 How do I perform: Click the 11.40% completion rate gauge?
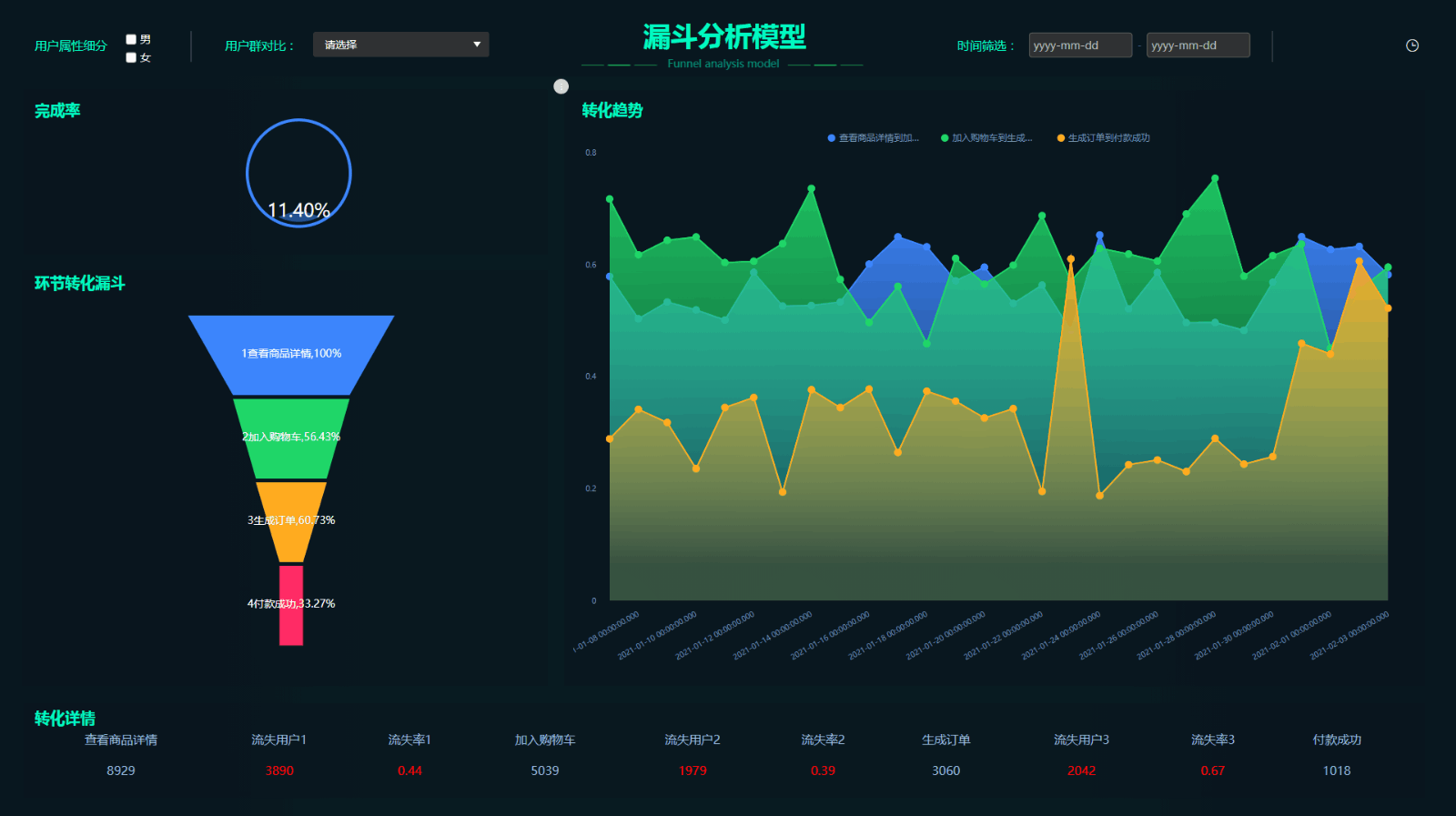tap(298, 173)
